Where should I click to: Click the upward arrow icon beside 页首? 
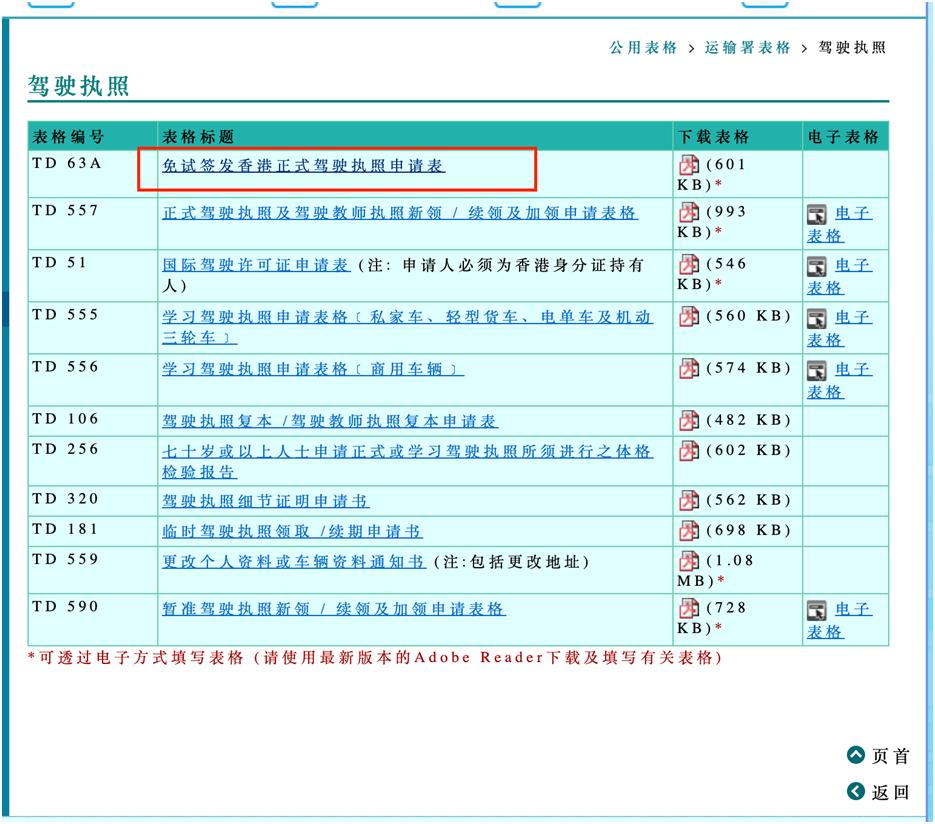pos(856,756)
